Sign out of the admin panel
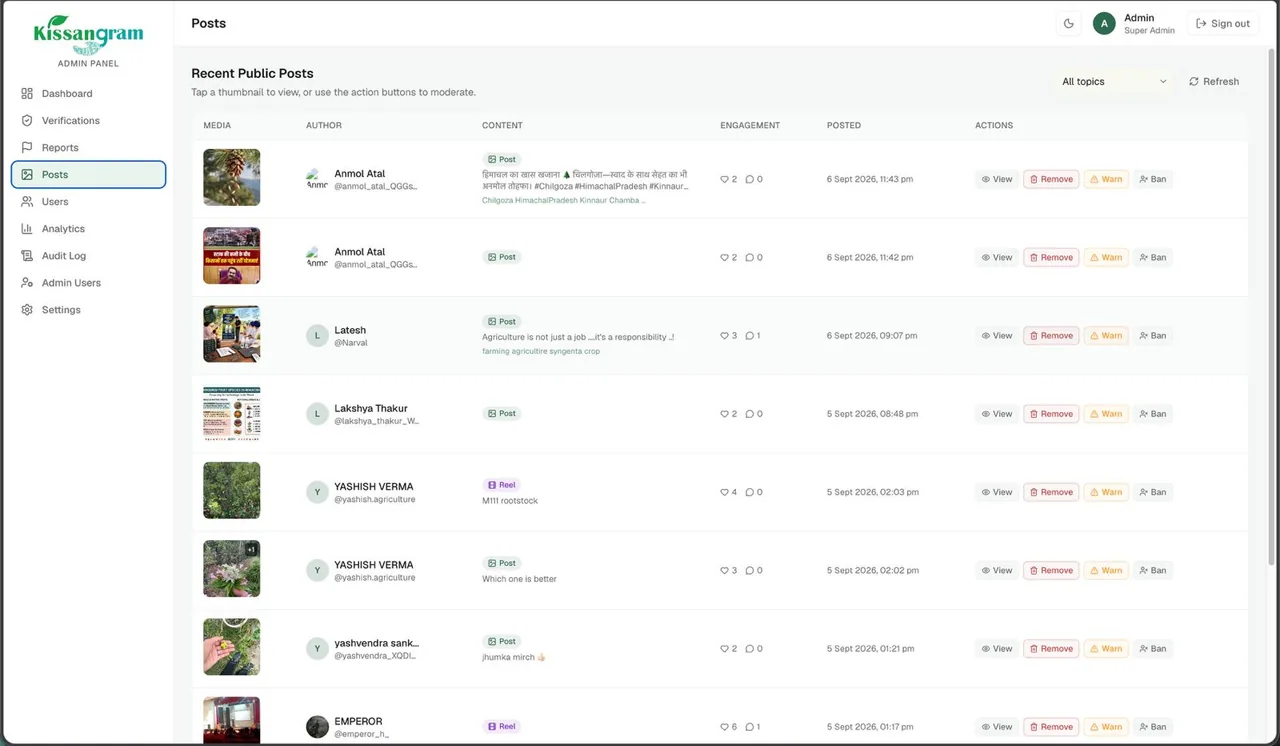Screen dimensions: 1280x746 click(x=1223, y=24)
